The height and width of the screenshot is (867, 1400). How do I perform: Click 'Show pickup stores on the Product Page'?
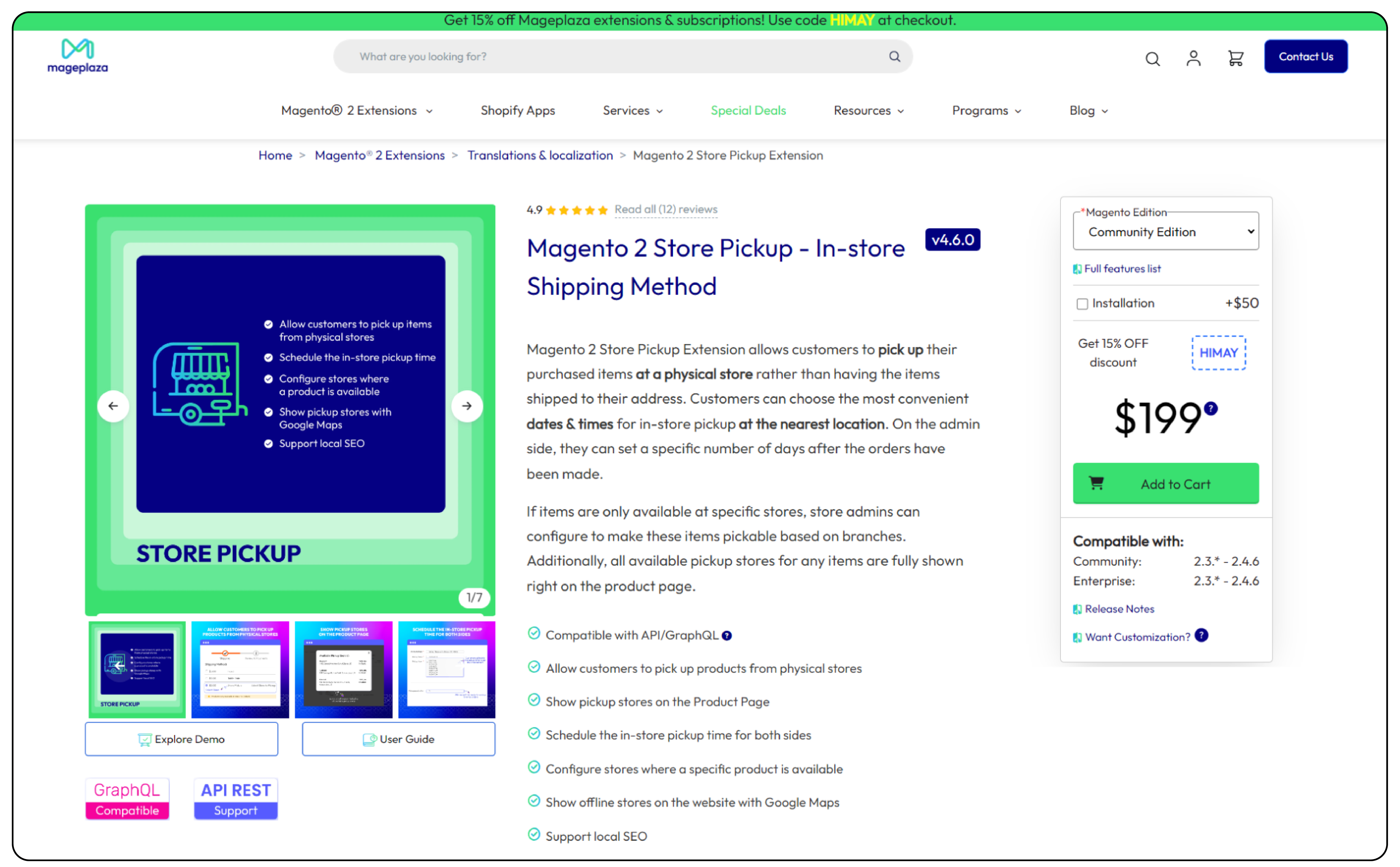[x=658, y=702]
